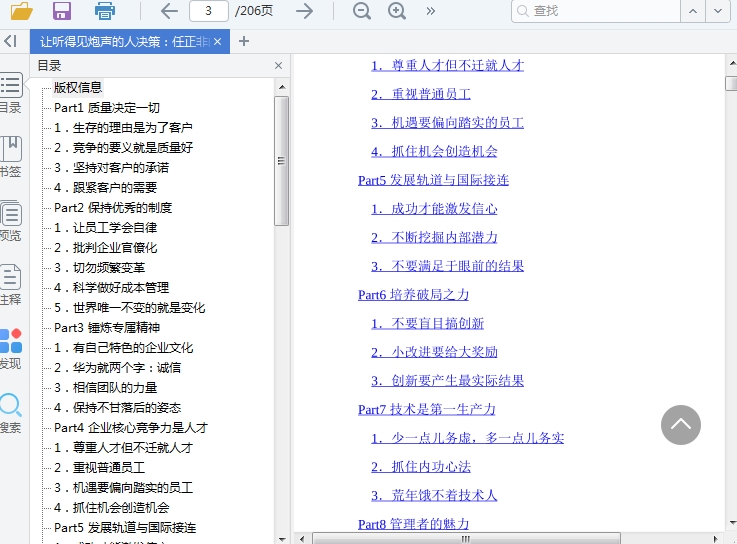The image size is (737, 544).
Task: Select 4．跟紧客户的需要 in outline
Action: click(x=105, y=188)
